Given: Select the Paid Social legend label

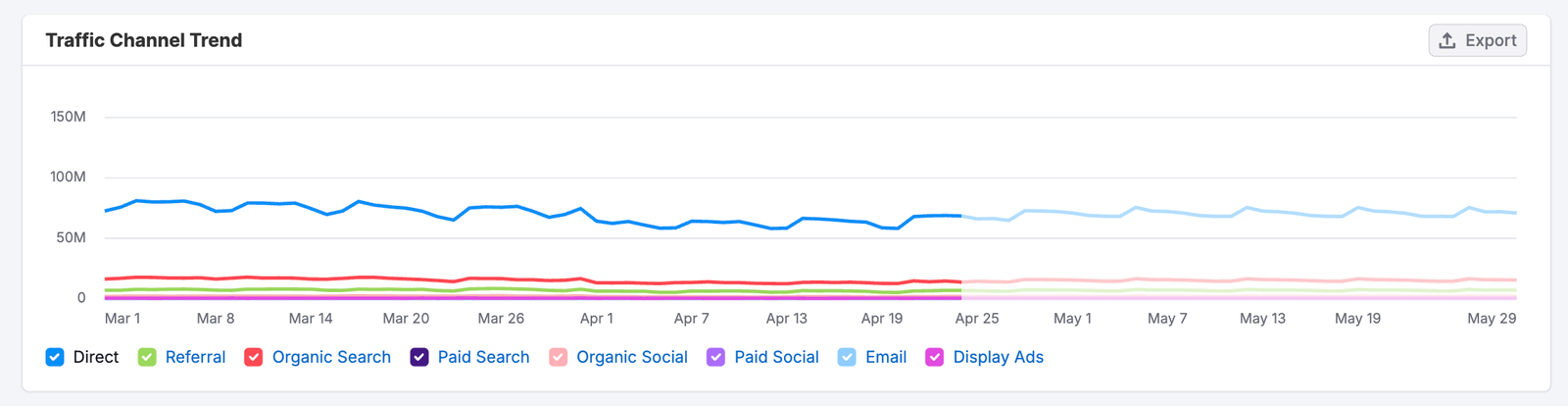Looking at the screenshot, I should (776, 357).
